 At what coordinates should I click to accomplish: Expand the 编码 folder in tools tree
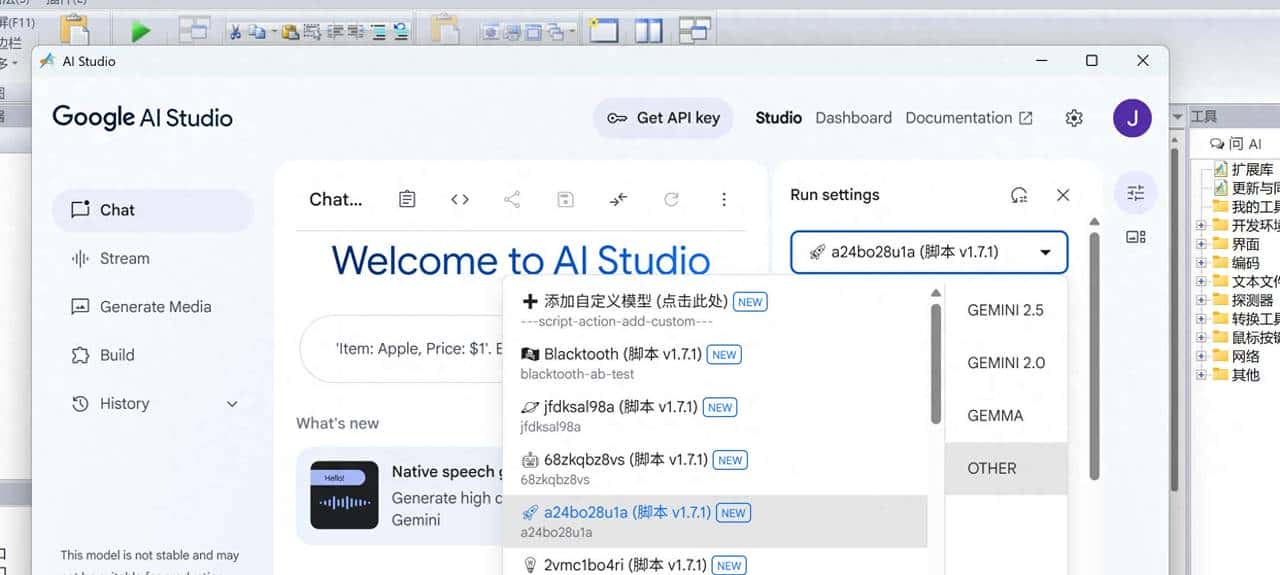[x=1201, y=263]
